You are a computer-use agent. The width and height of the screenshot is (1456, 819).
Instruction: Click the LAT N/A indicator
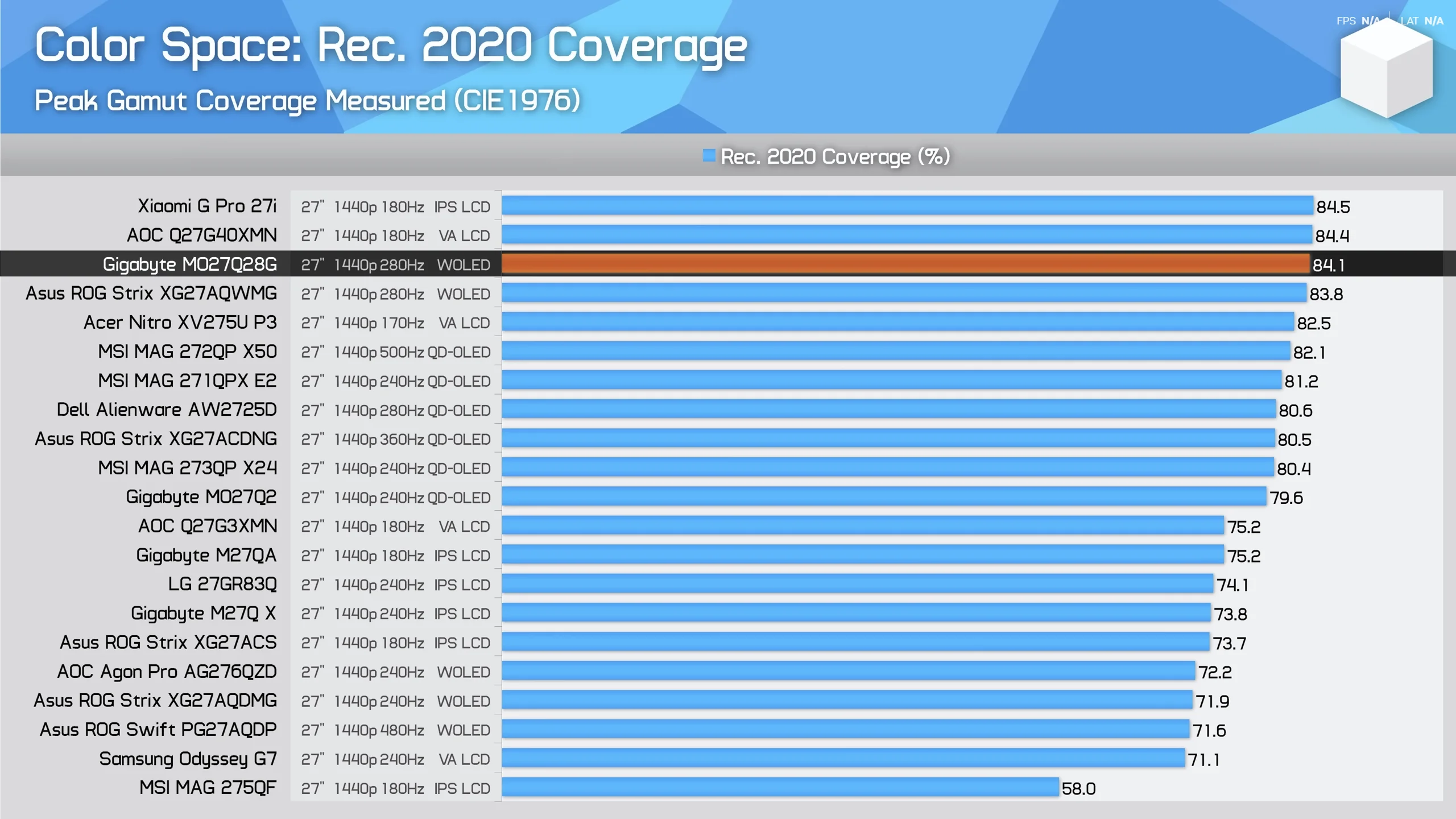coord(1421,21)
